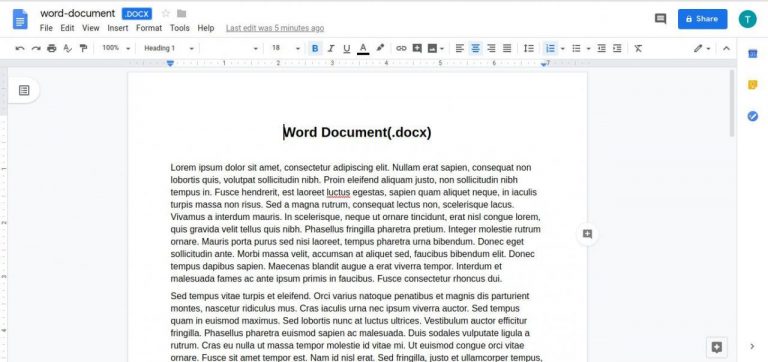This screenshot has height=362, width=768.
Task: Clear formatting
Action: (638, 48)
